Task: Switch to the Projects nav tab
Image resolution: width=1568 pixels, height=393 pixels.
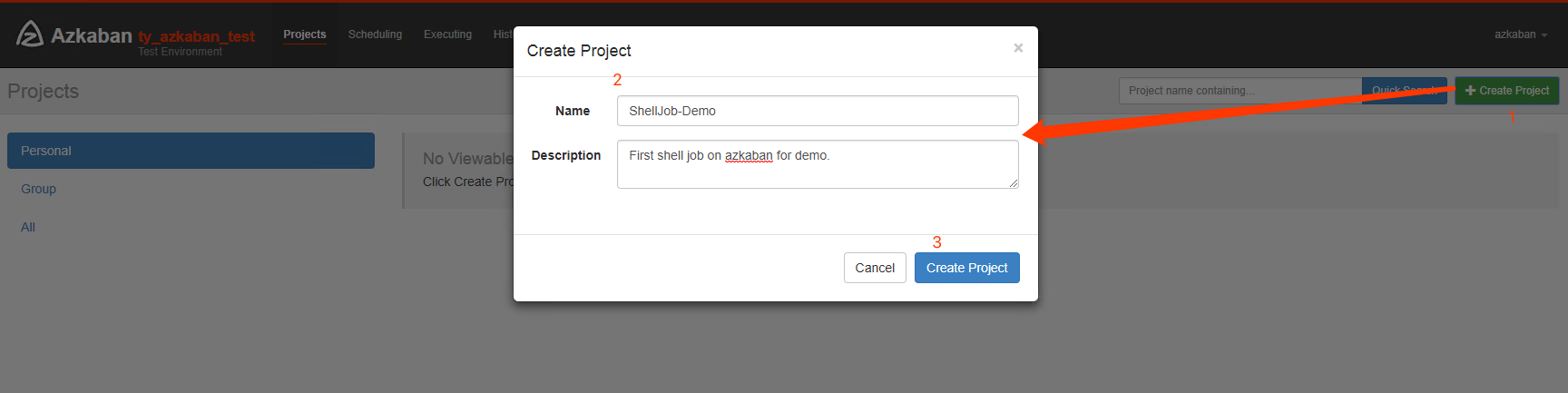Action: click(x=304, y=34)
